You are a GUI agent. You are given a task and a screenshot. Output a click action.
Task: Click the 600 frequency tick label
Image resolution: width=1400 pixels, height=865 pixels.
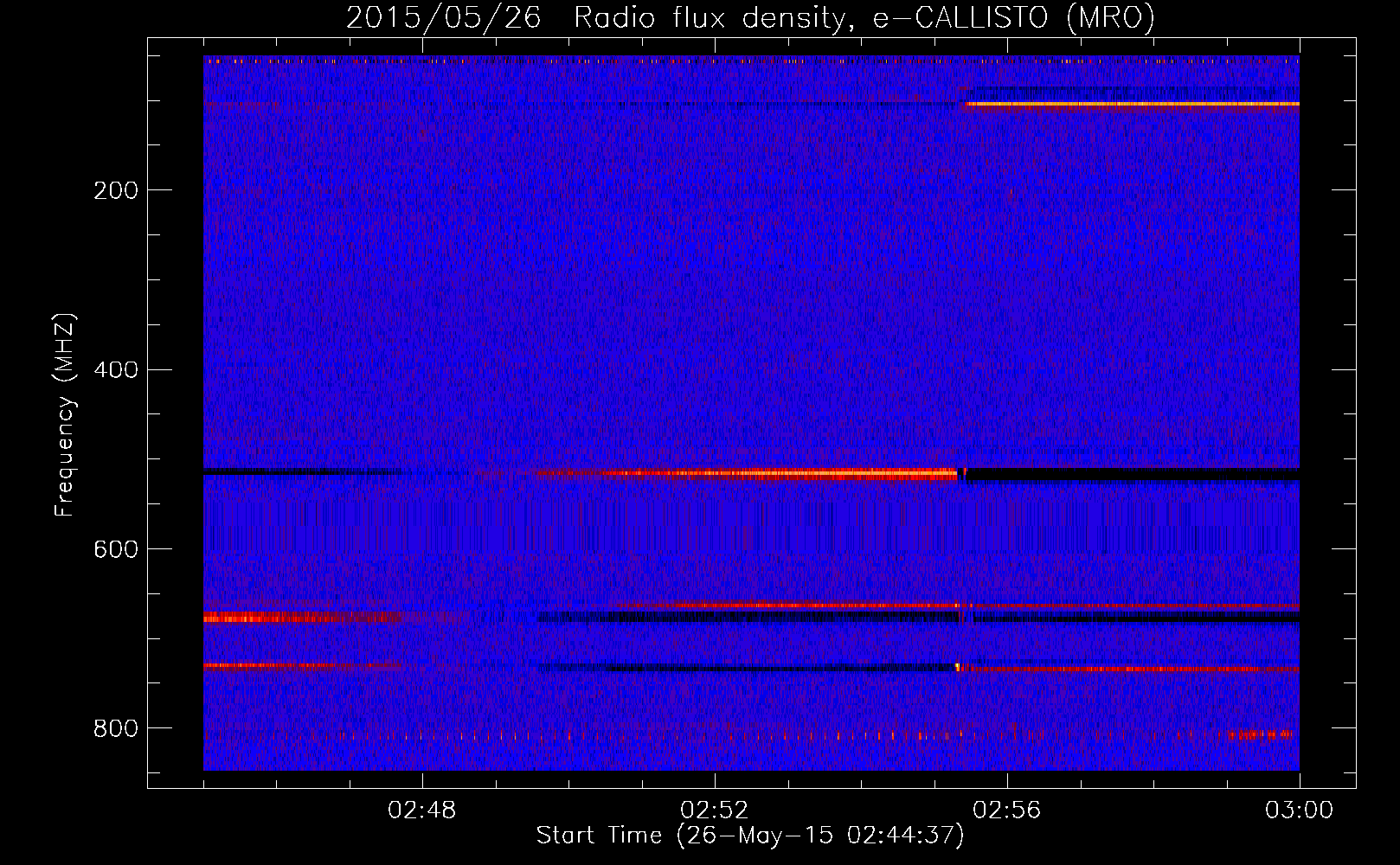coord(116,550)
